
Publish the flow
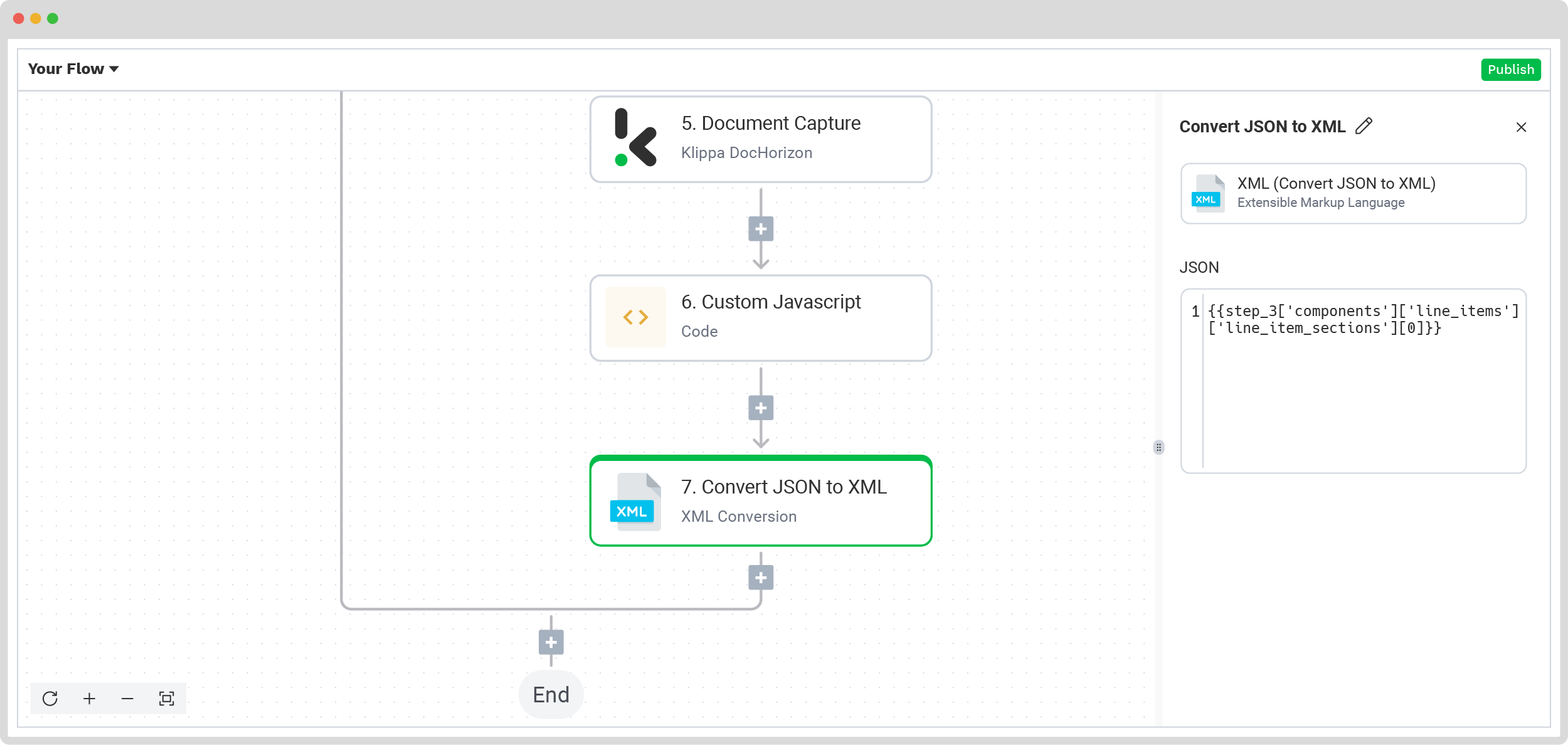pyautogui.click(x=1510, y=70)
